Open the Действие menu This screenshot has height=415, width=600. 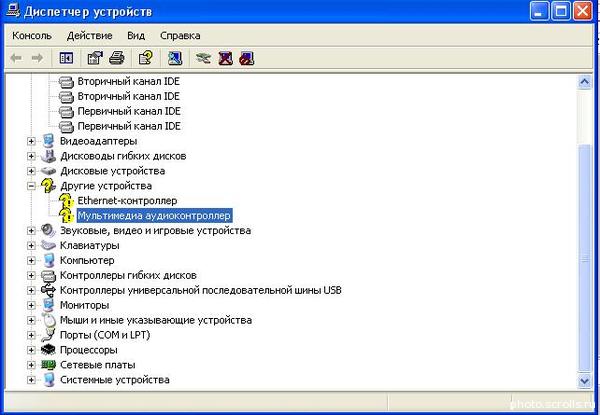90,36
